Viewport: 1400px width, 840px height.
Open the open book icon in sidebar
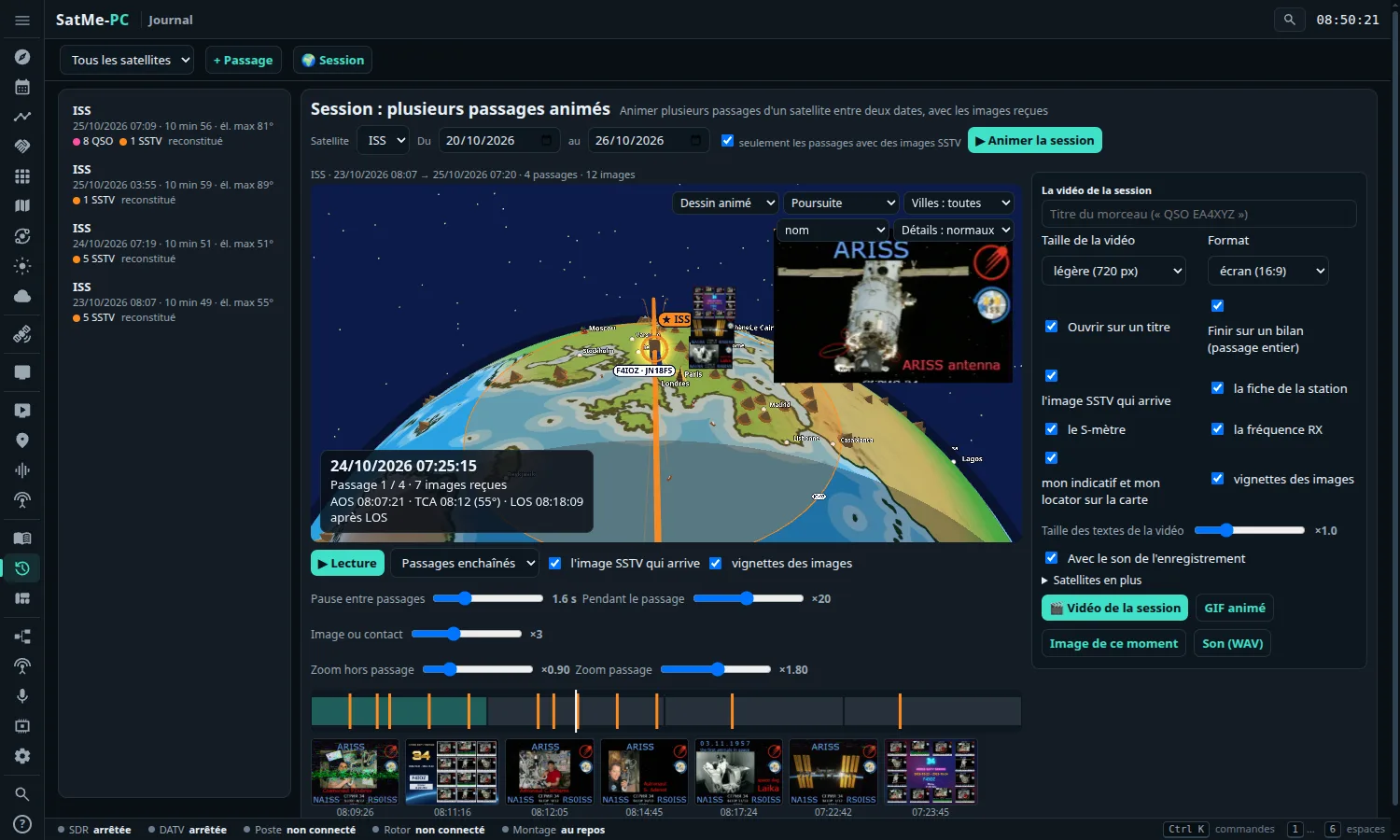(22, 539)
